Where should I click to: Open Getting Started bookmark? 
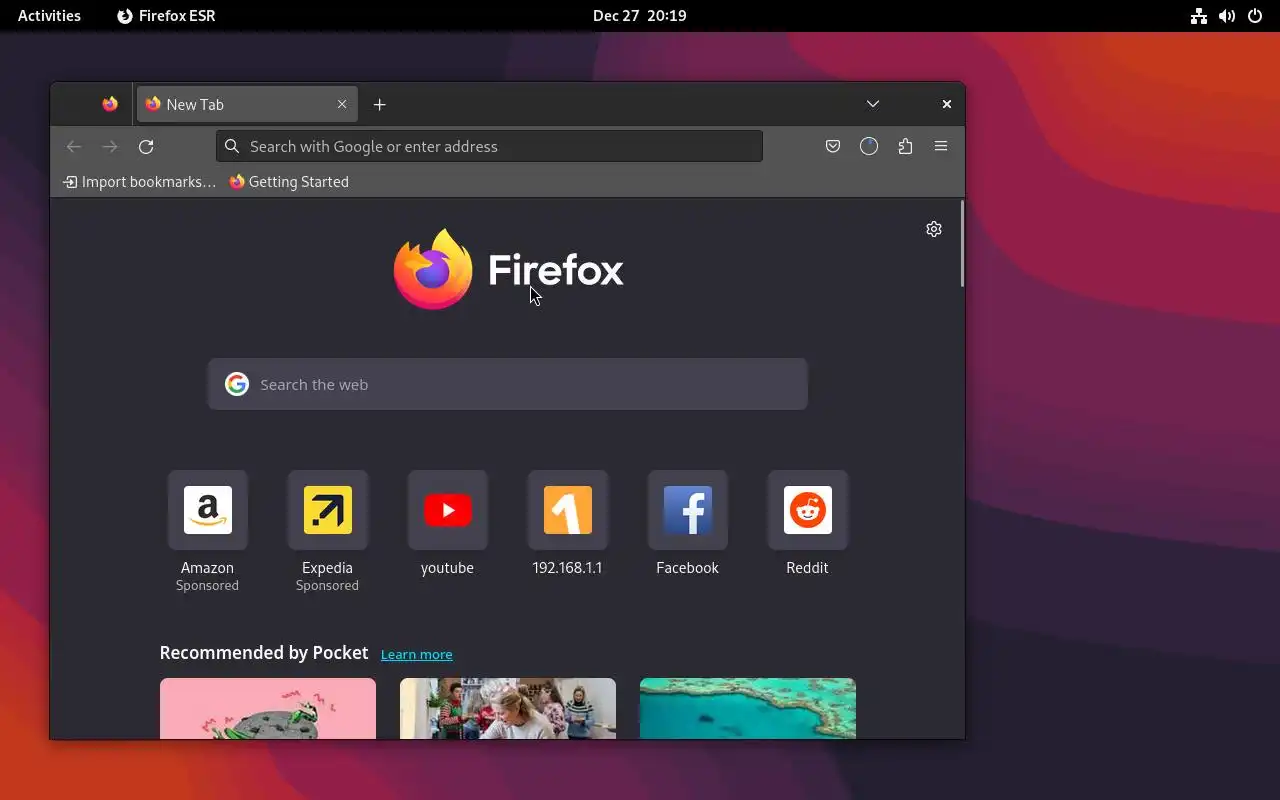[289, 182]
